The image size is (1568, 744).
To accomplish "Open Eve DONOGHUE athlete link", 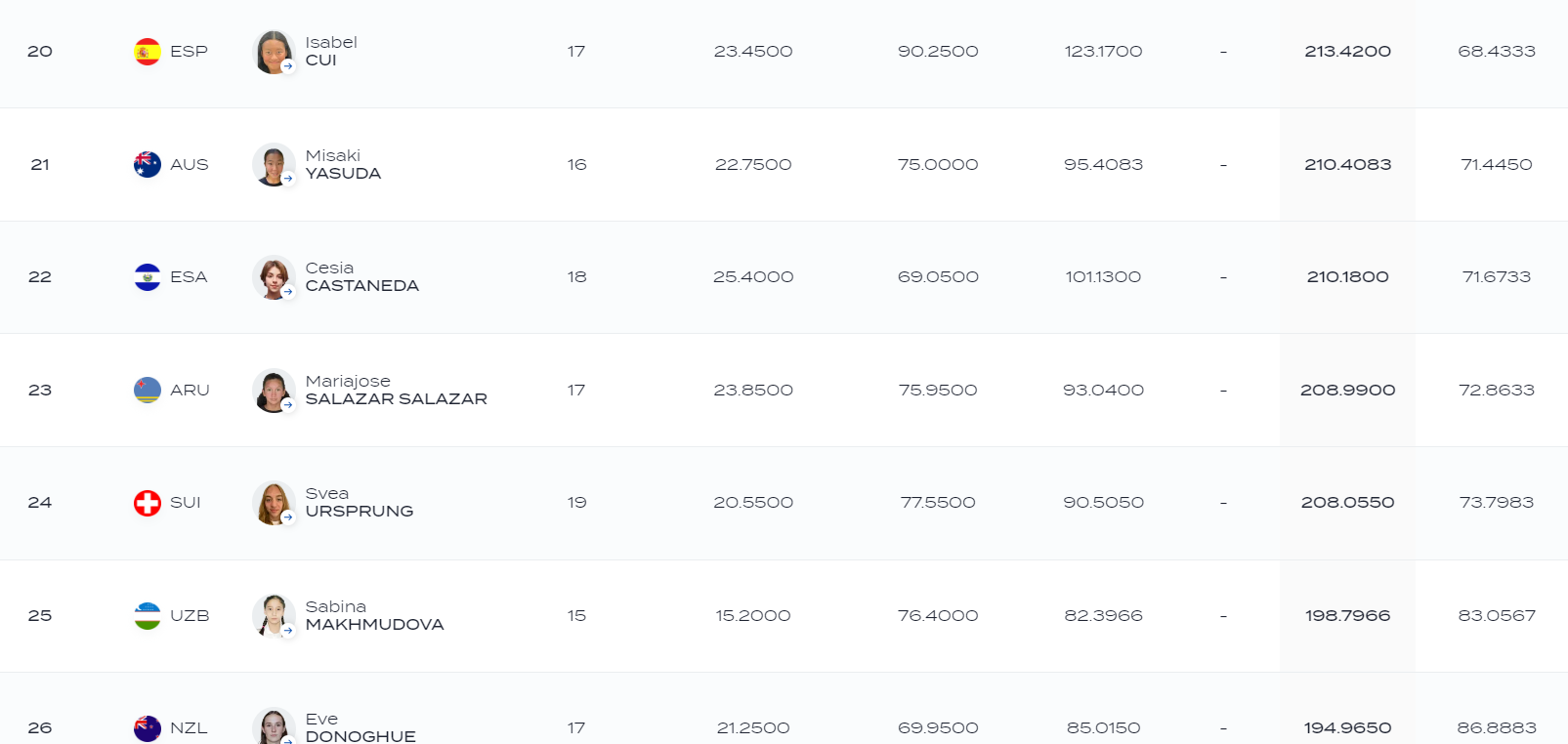I will coord(360,727).
